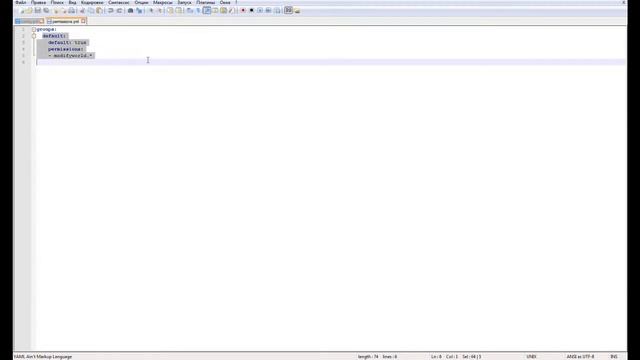
Task: Toggle the highlighted Indent Guide icon
Action: tap(207, 11)
